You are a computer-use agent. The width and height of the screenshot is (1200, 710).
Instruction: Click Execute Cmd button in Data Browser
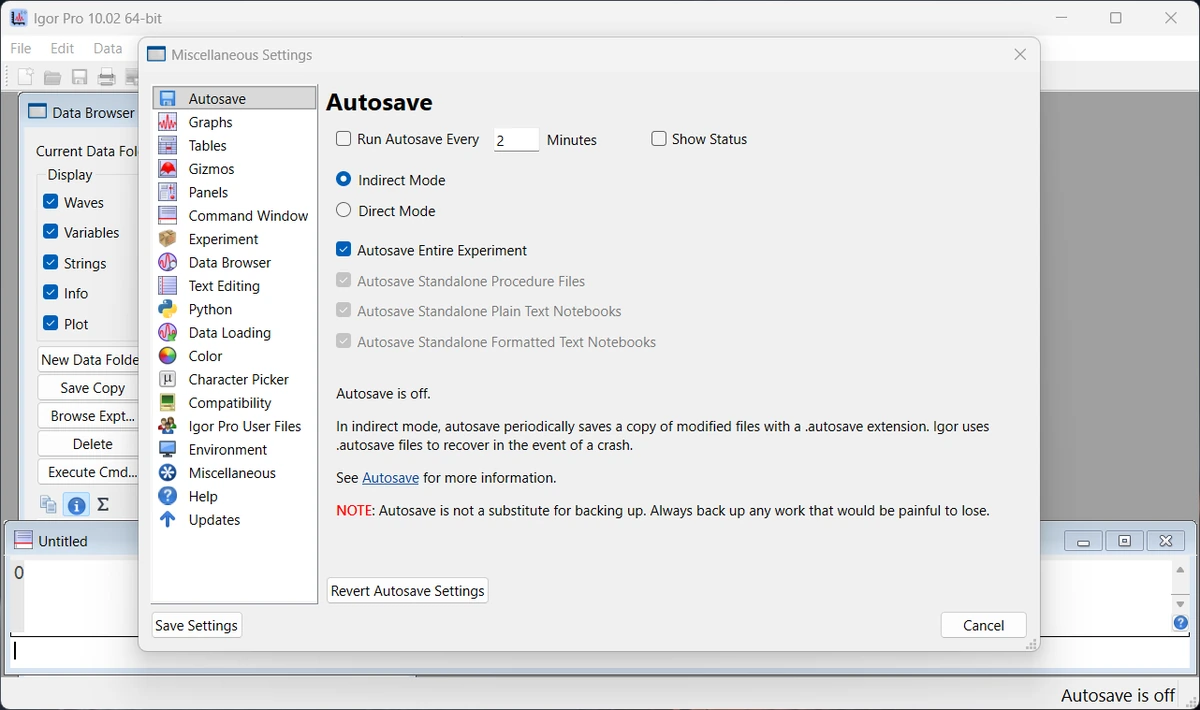coord(88,472)
